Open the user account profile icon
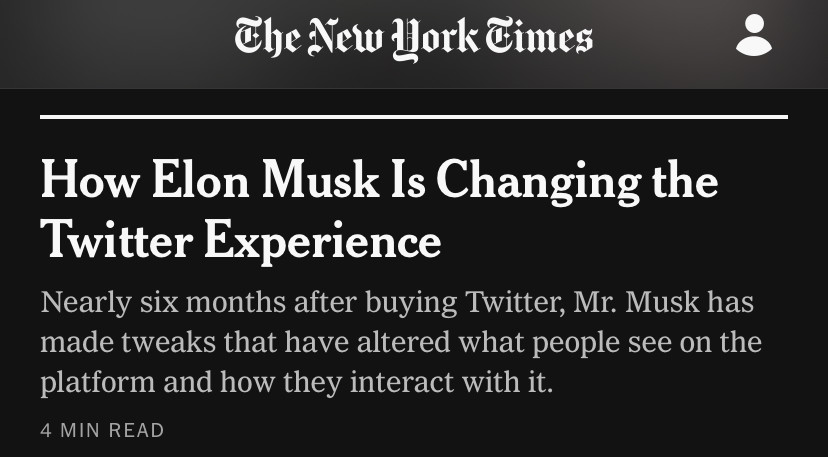Image resolution: width=828 pixels, height=457 pixels. point(753,36)
